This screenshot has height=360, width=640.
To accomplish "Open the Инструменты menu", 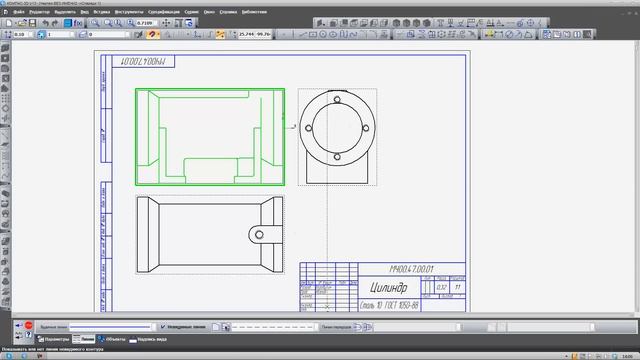I will point(129,12).
